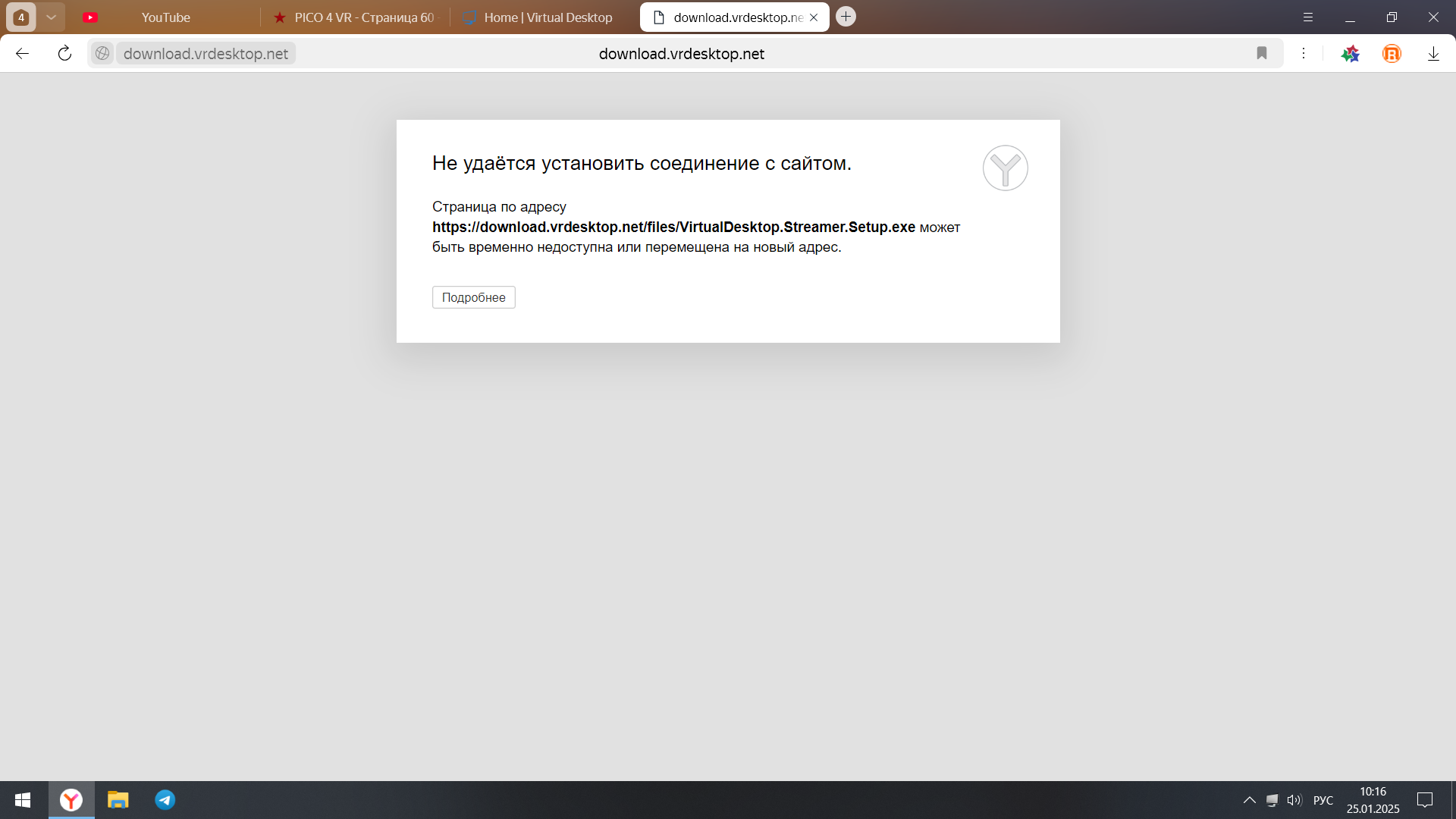
Task: Show hidden system tray icons chevron
Action: (x=1249, y=800)
